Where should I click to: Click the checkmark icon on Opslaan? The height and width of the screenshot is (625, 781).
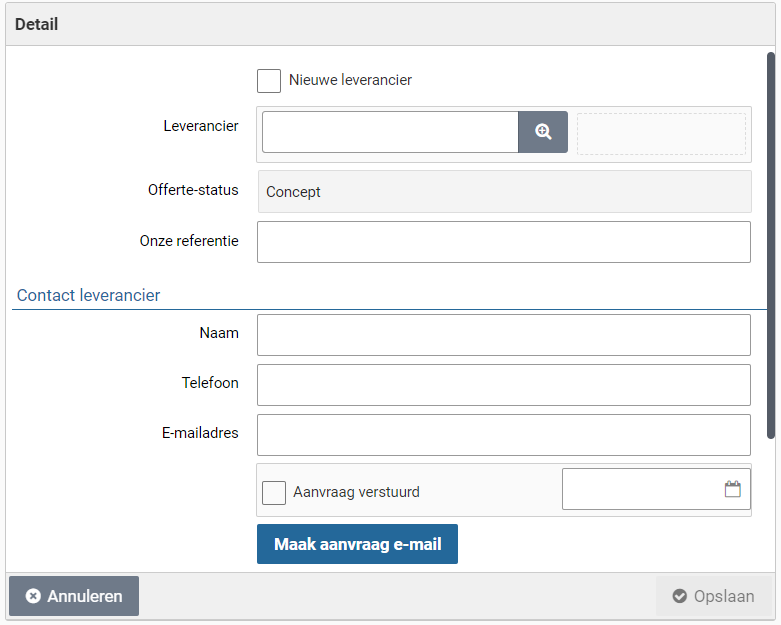click(x=680, y=596)
